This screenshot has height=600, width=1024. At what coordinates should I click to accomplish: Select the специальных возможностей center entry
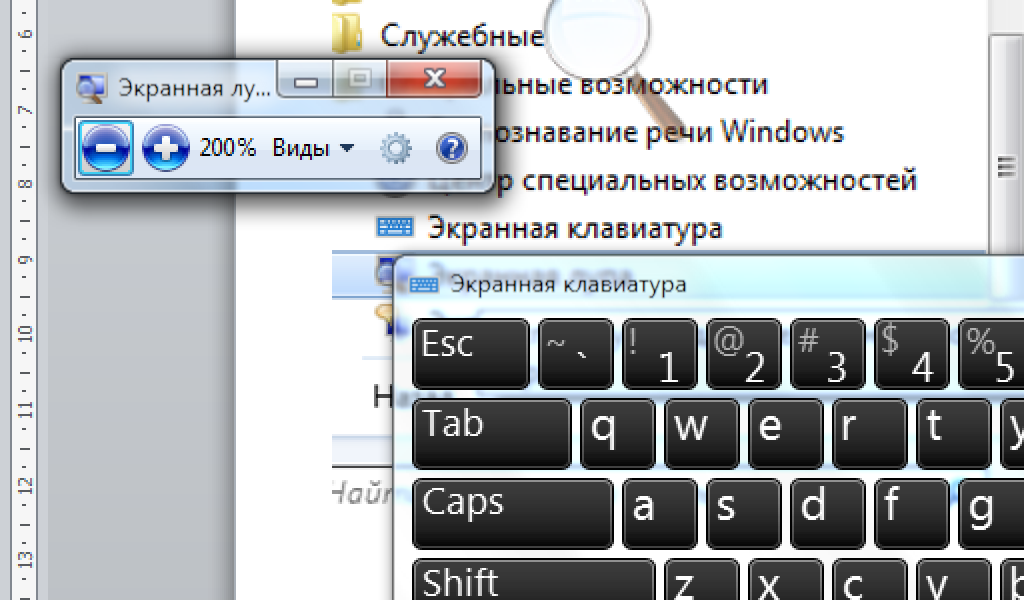(707, 181)
